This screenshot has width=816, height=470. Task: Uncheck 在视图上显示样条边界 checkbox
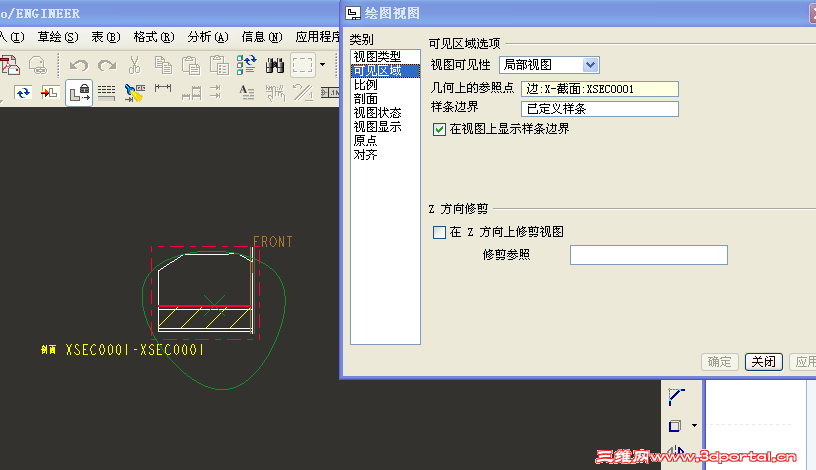(439, 129)
